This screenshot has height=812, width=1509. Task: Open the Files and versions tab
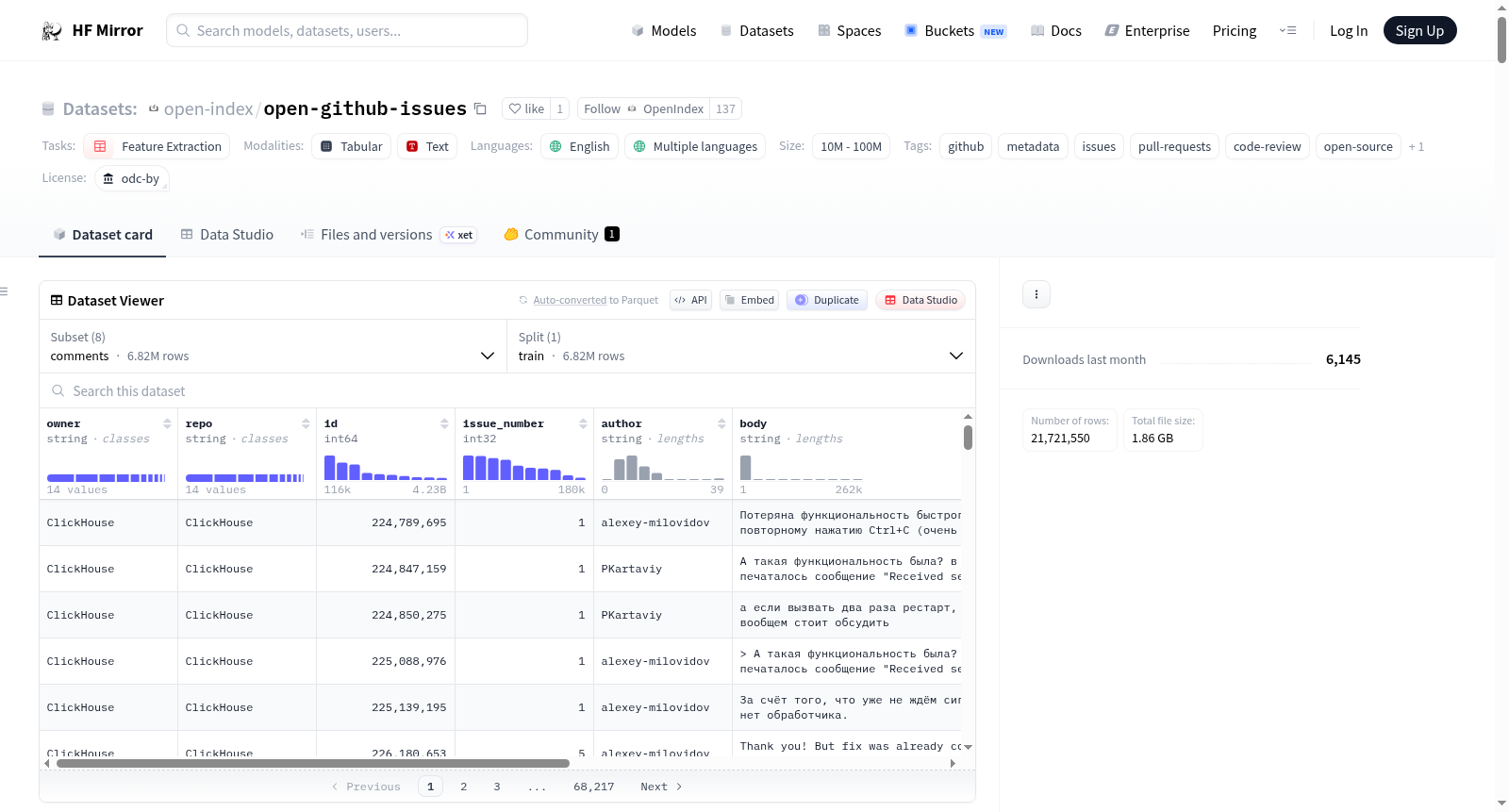point(388,235)
